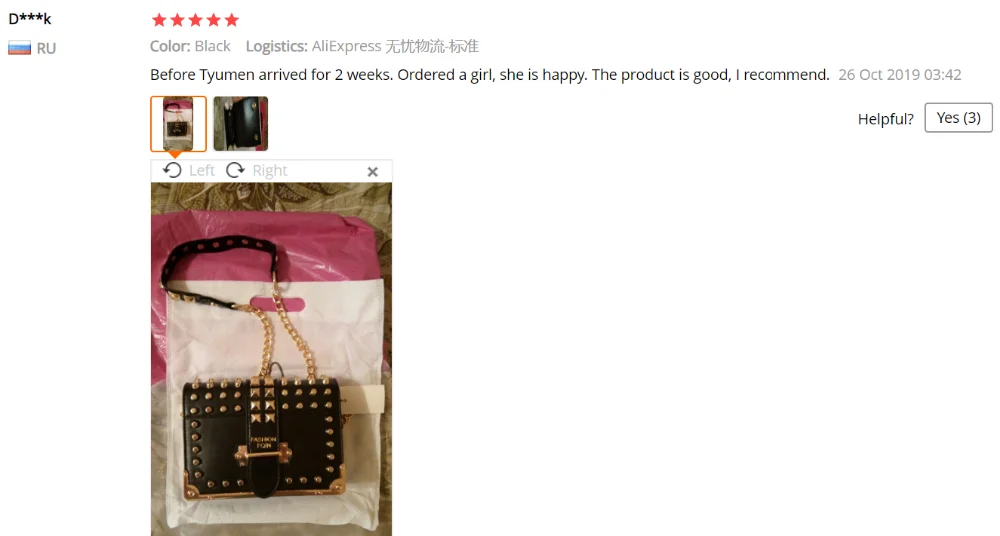Click the first red rating star
1000x536 pixels.
tap(159, 20)
